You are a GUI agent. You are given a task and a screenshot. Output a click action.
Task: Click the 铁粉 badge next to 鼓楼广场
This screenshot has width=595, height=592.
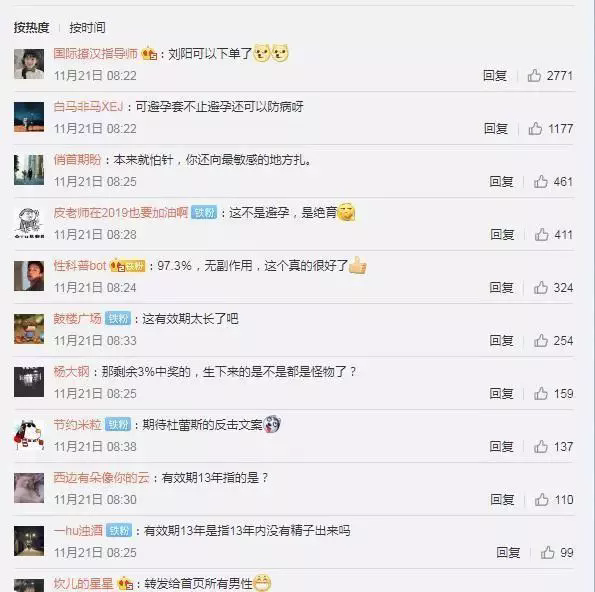(118, 318)
